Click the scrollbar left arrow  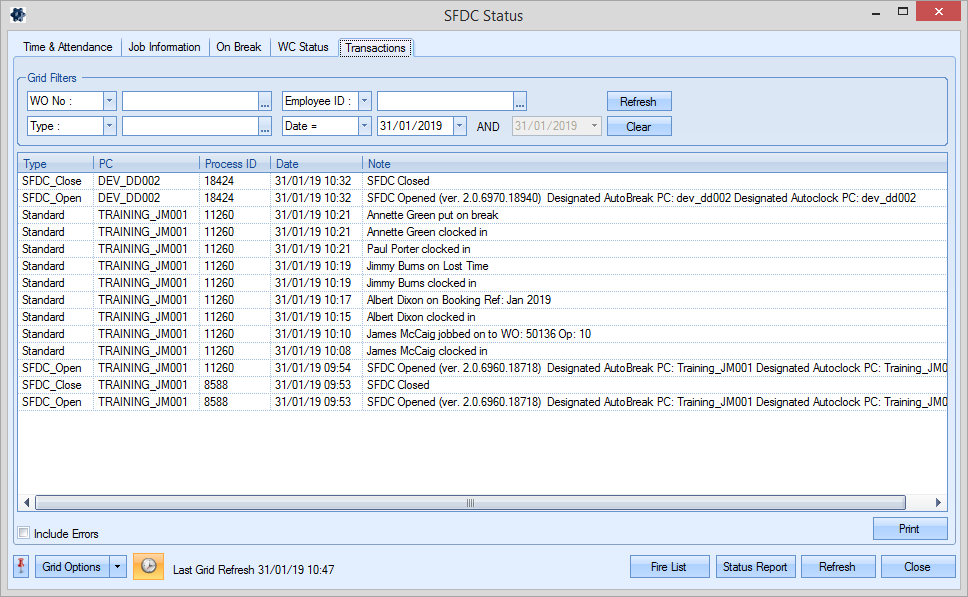pos(26,503)
